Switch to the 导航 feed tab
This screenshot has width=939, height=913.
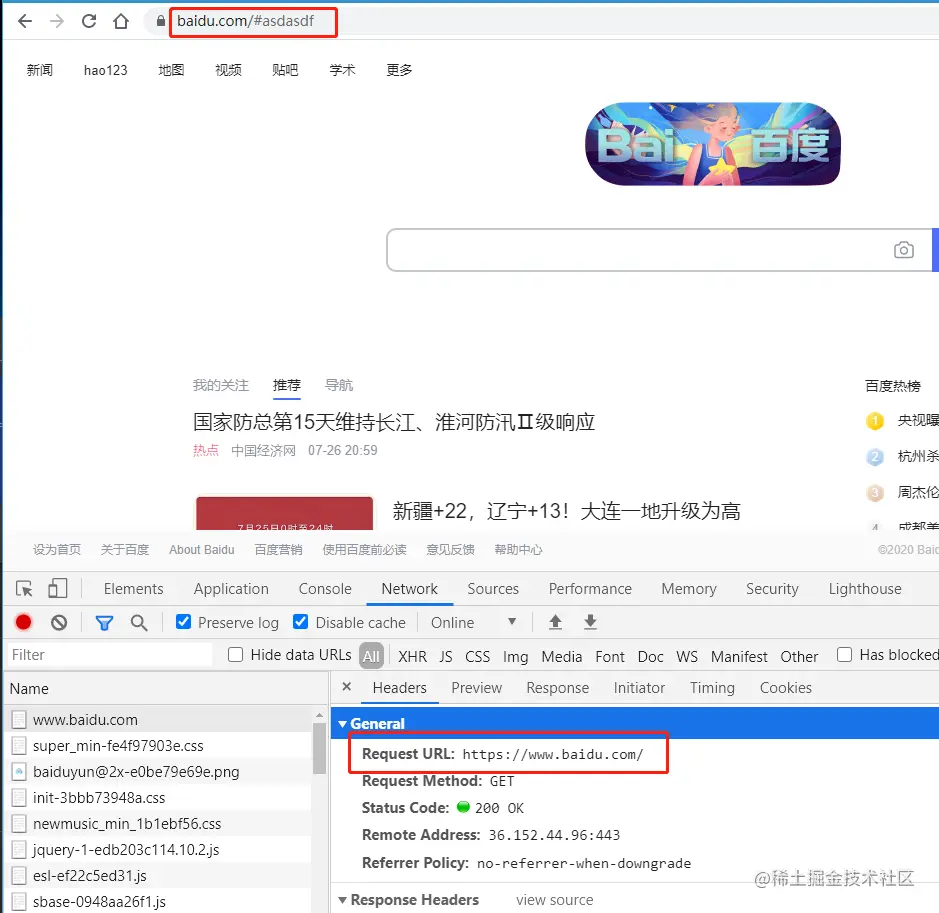pos(339,385)
